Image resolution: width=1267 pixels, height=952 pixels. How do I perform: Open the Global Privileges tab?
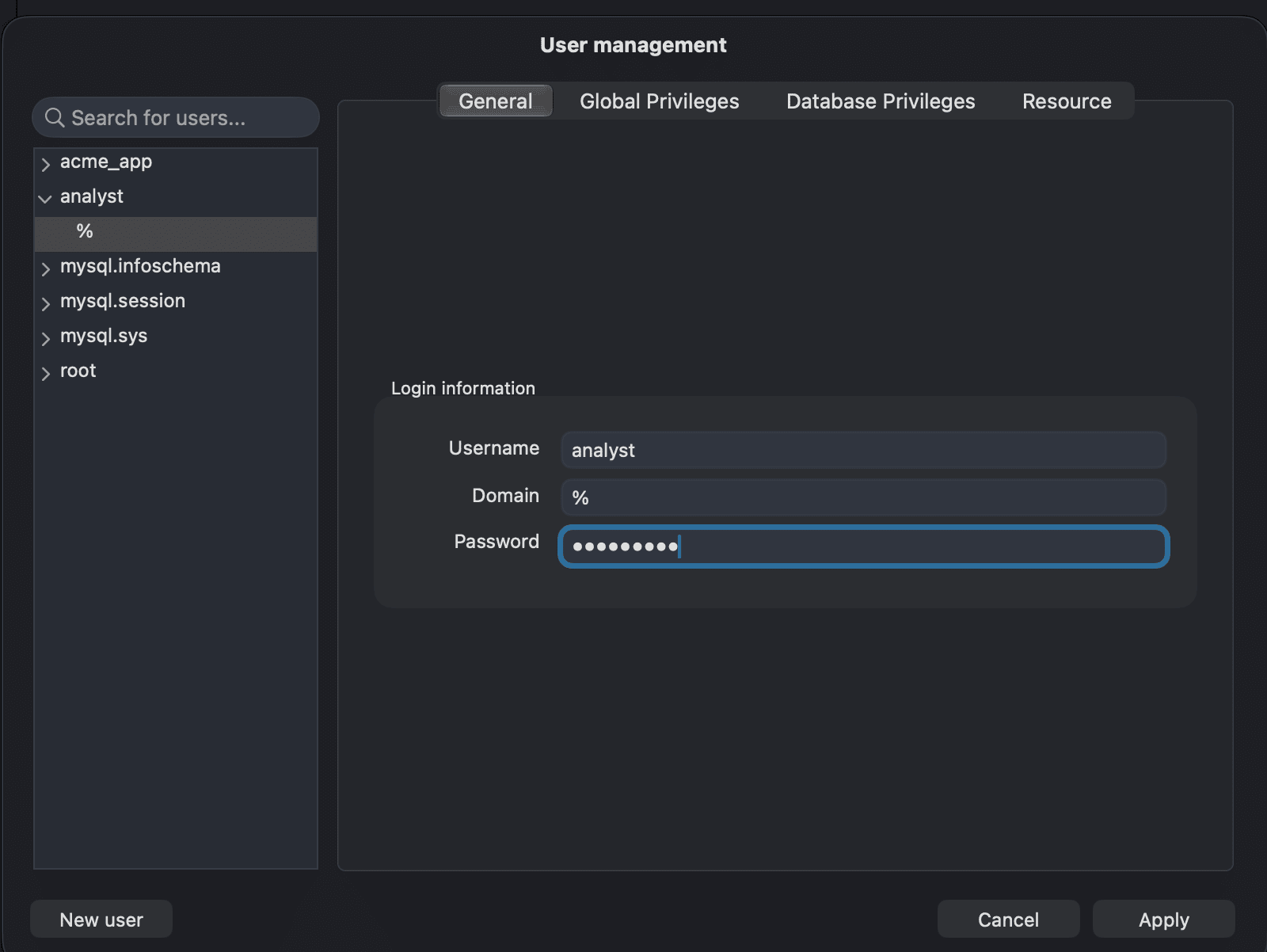pyautogui.click(x=659, y=101)
